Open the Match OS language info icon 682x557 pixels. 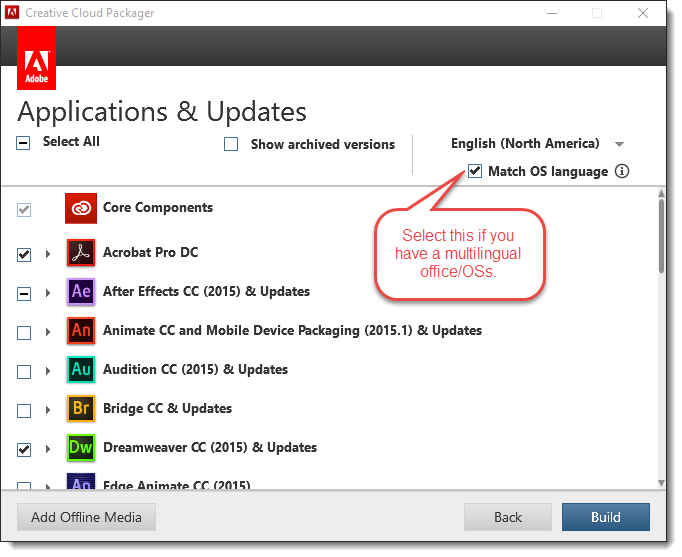(x=622, y=171)
